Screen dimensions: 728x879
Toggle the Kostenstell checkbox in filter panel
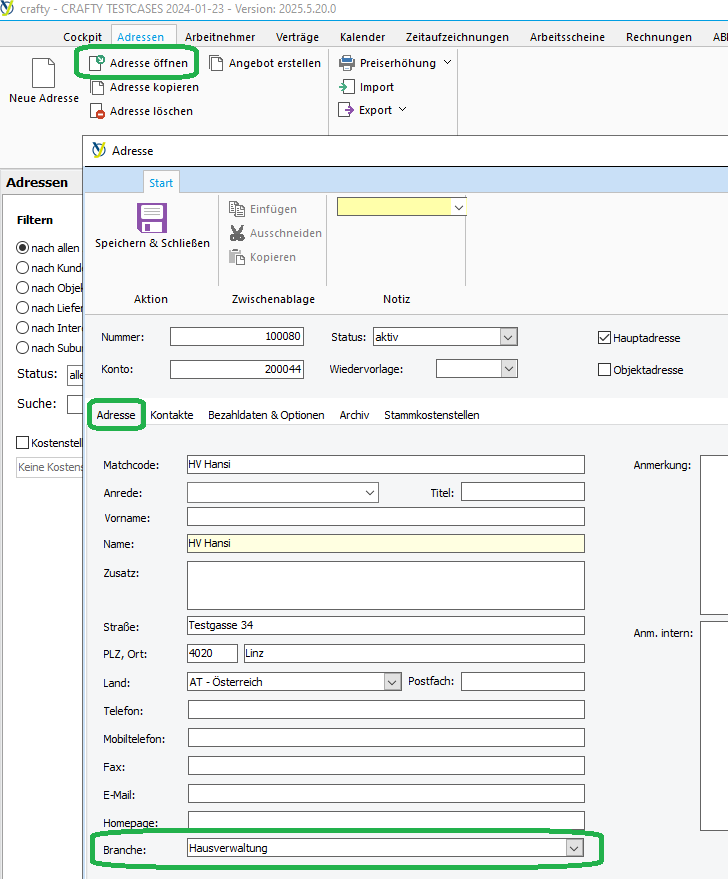tap(22, 443)
